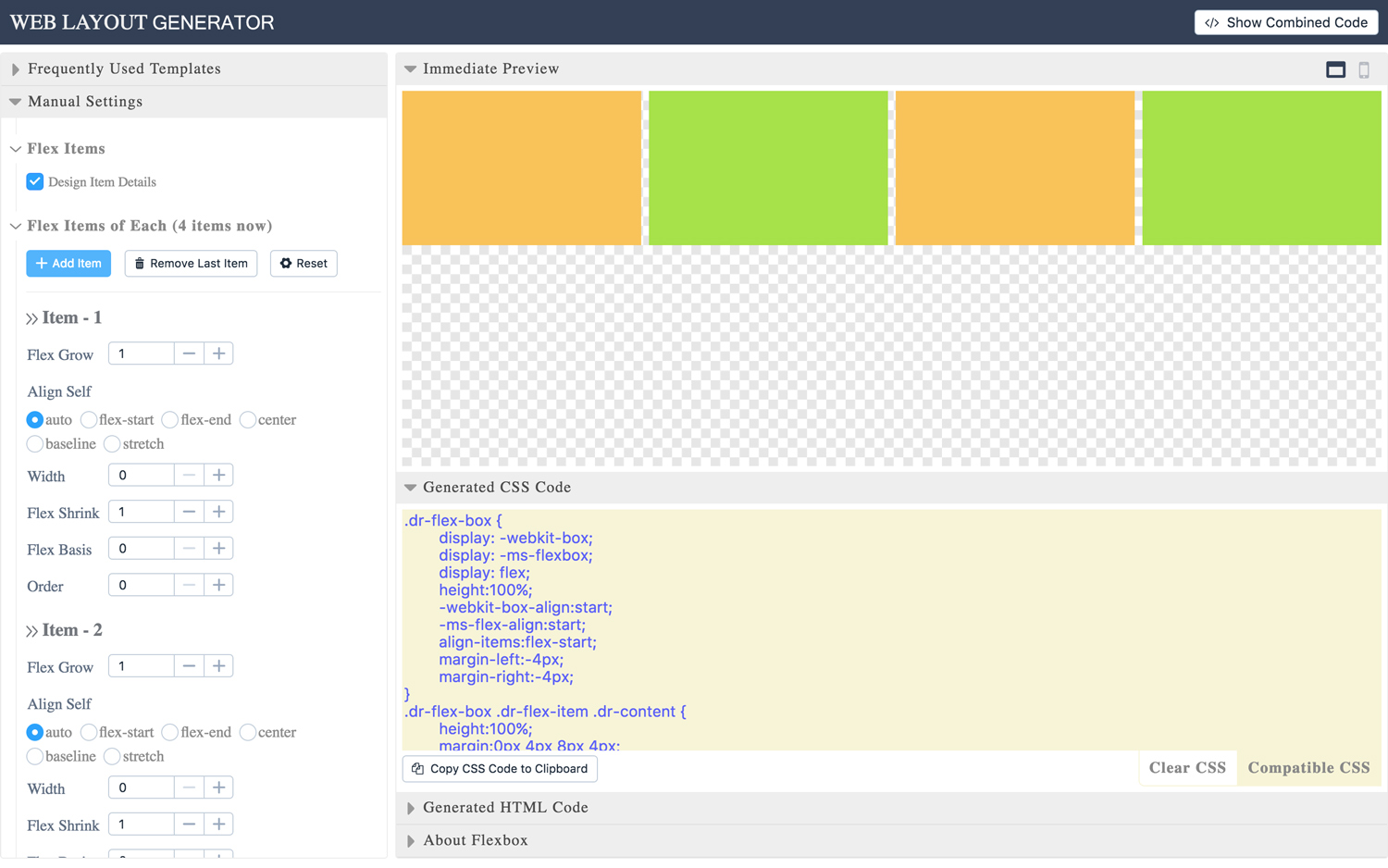1388x868 pixels.
Task: Decrease Item 2 Width value
Action: point(189,787)
